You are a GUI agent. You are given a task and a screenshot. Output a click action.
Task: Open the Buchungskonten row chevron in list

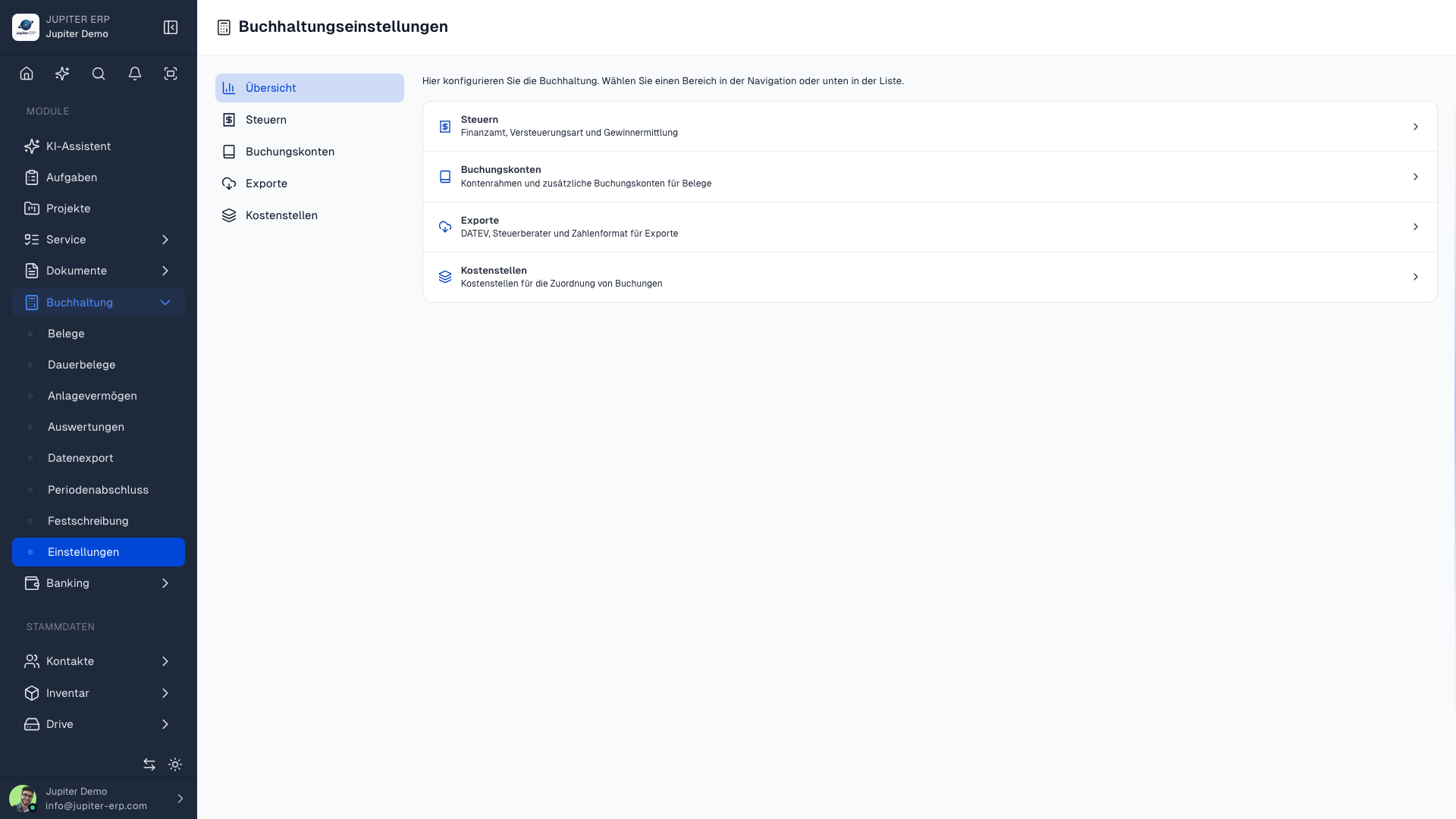click(x=1415, y=177)
